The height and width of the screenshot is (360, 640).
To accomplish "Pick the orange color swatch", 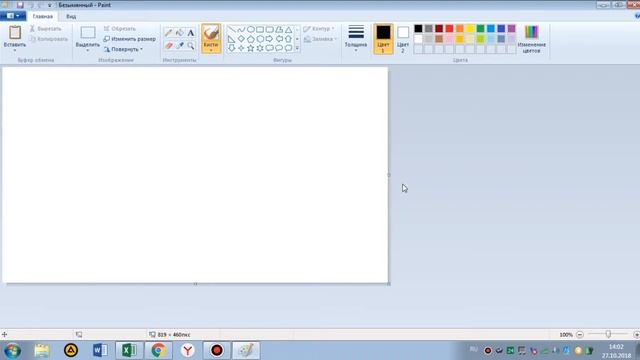I will (460, 28).
